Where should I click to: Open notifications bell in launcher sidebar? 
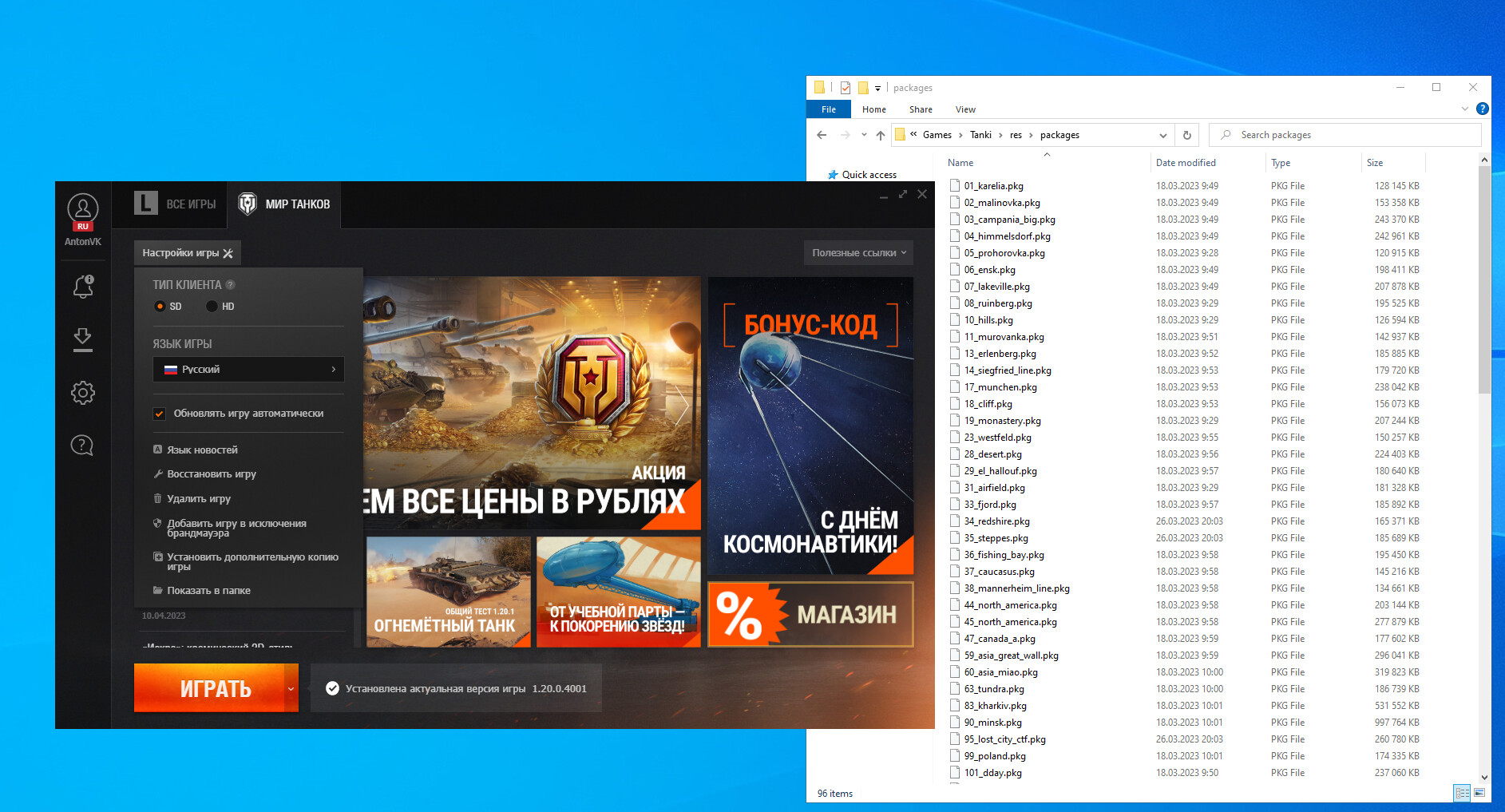click(x=83, y=286)
